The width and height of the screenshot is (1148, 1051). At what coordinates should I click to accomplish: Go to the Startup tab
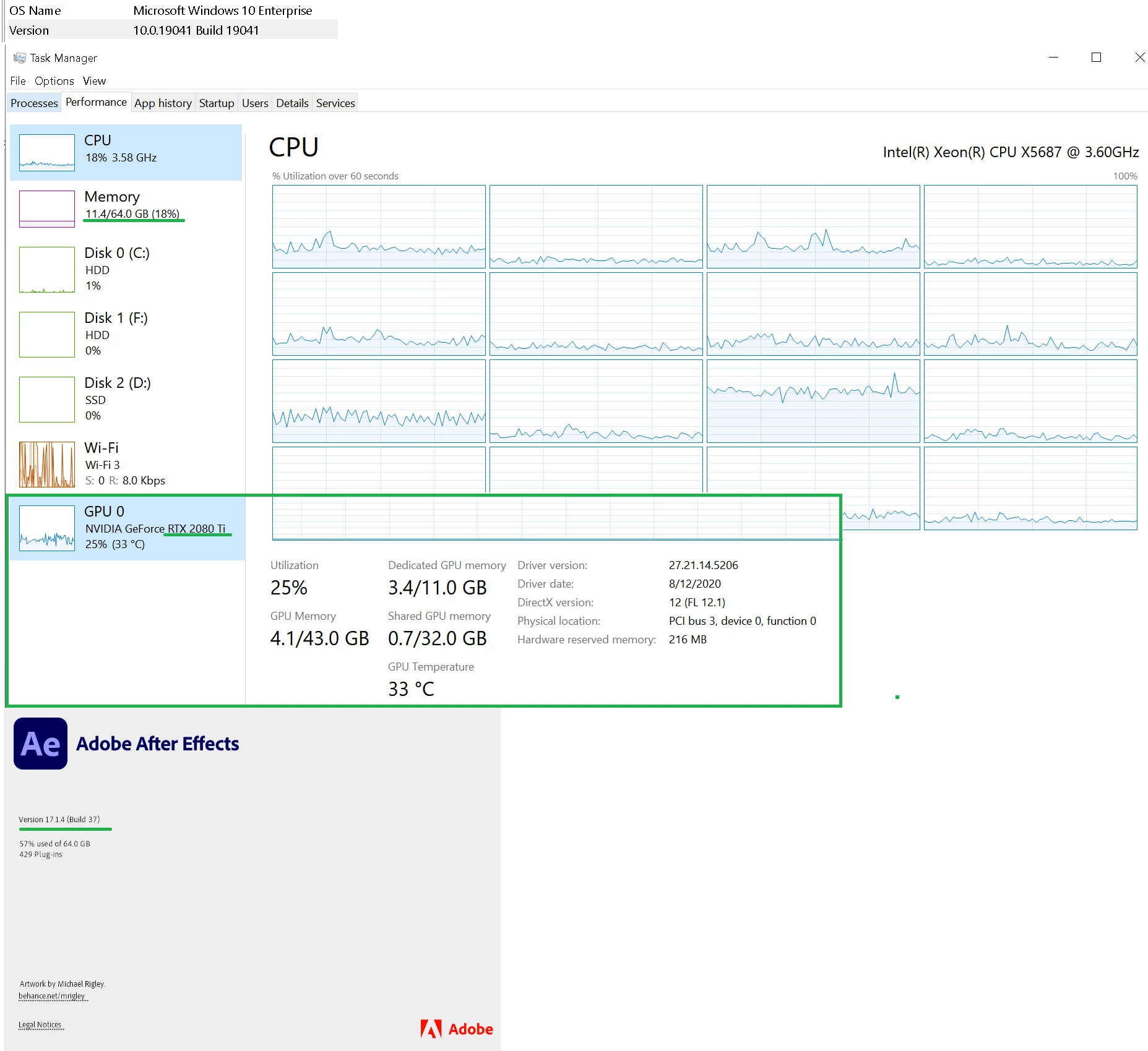[217, 103]
